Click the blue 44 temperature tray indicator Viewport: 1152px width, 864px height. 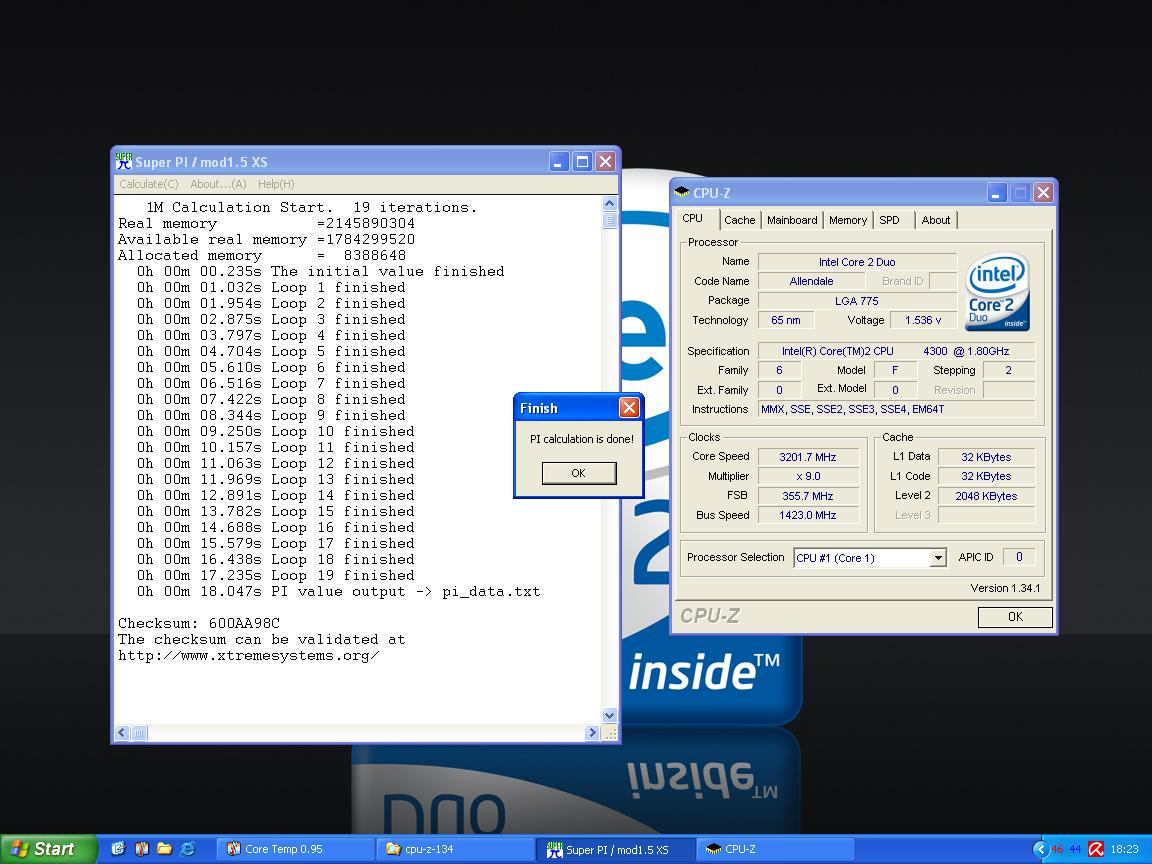click(x=1075, y=849)
